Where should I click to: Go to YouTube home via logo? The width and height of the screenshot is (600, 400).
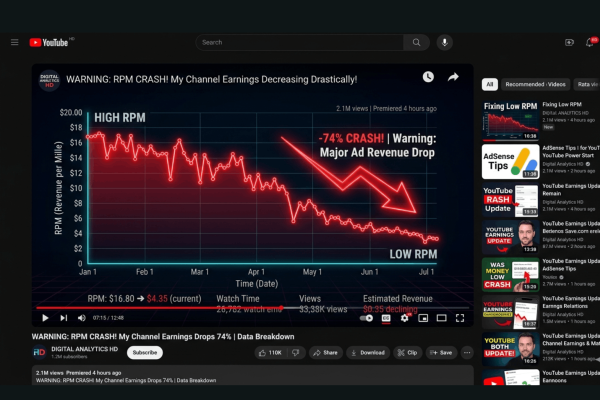49,42
